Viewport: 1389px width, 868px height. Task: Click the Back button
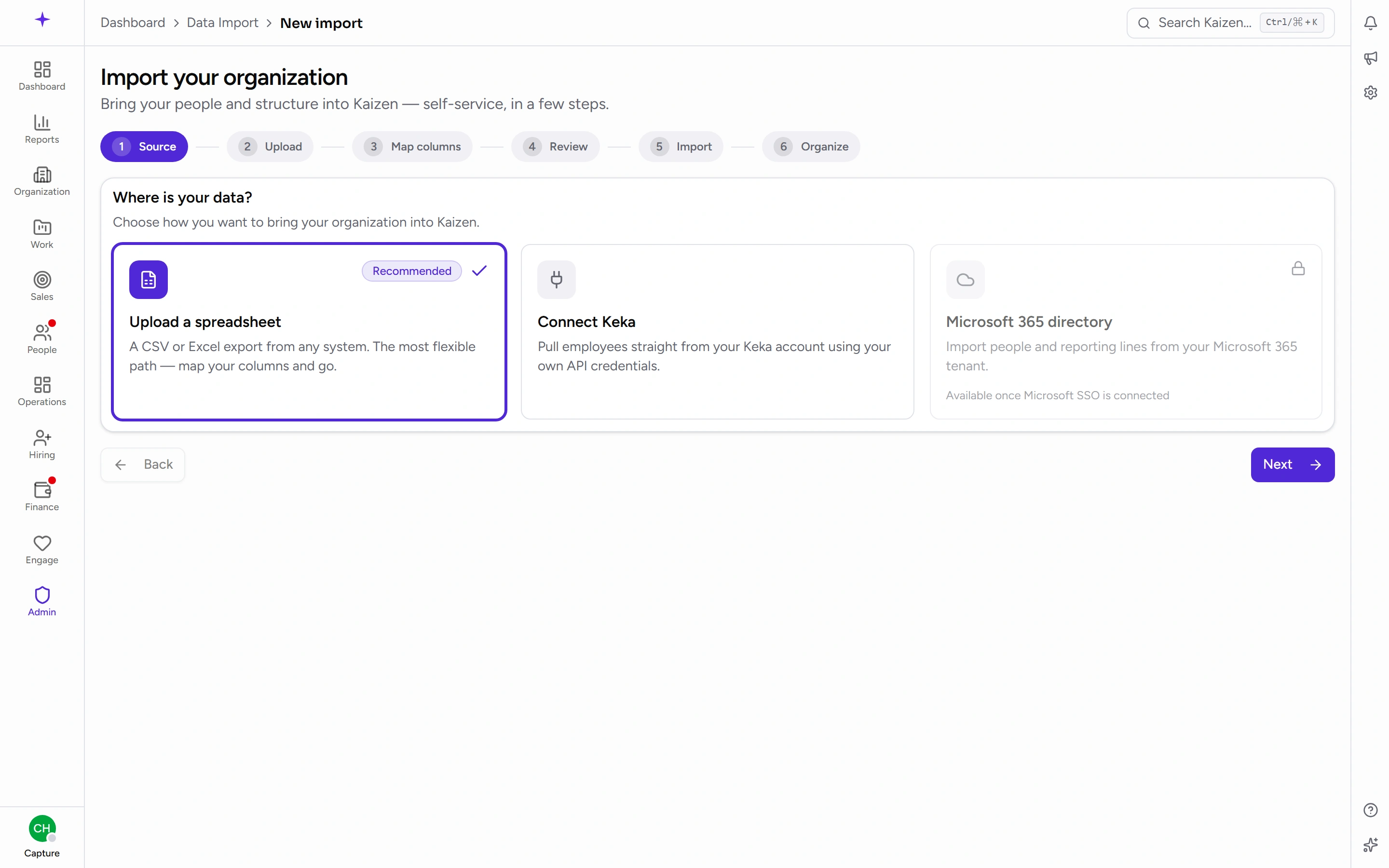[142, 464]
